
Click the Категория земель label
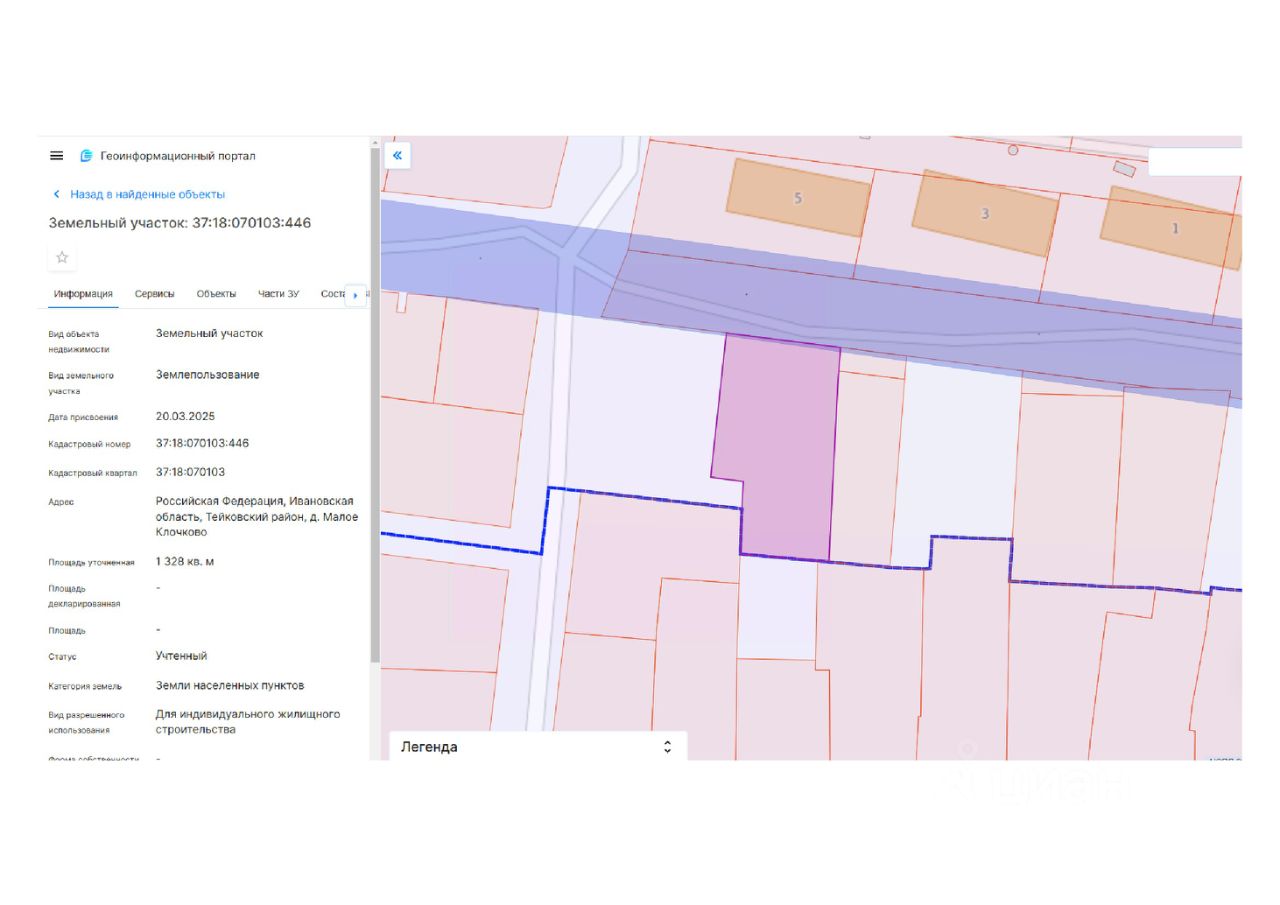[x=85, y=687]
